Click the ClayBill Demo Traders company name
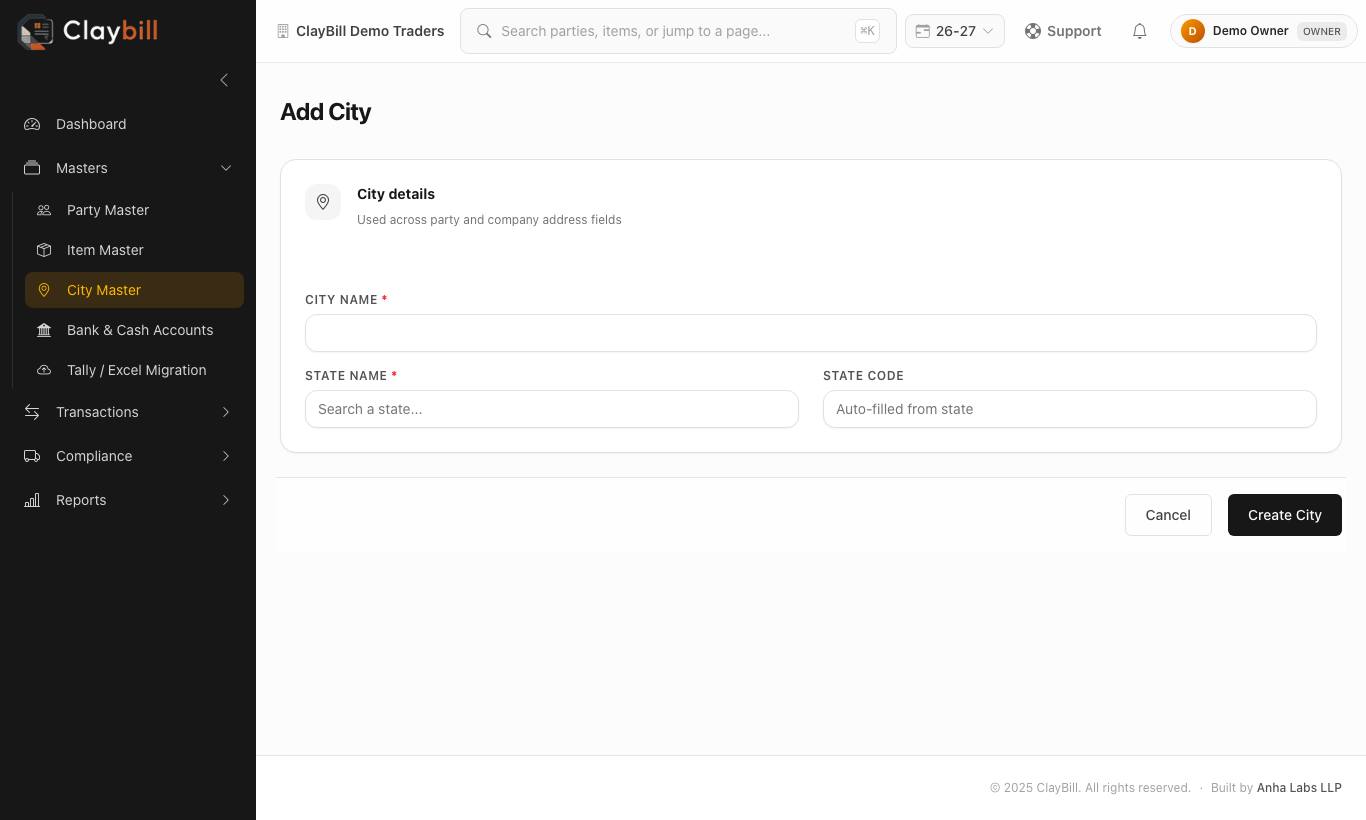 [x=370, y=31]
